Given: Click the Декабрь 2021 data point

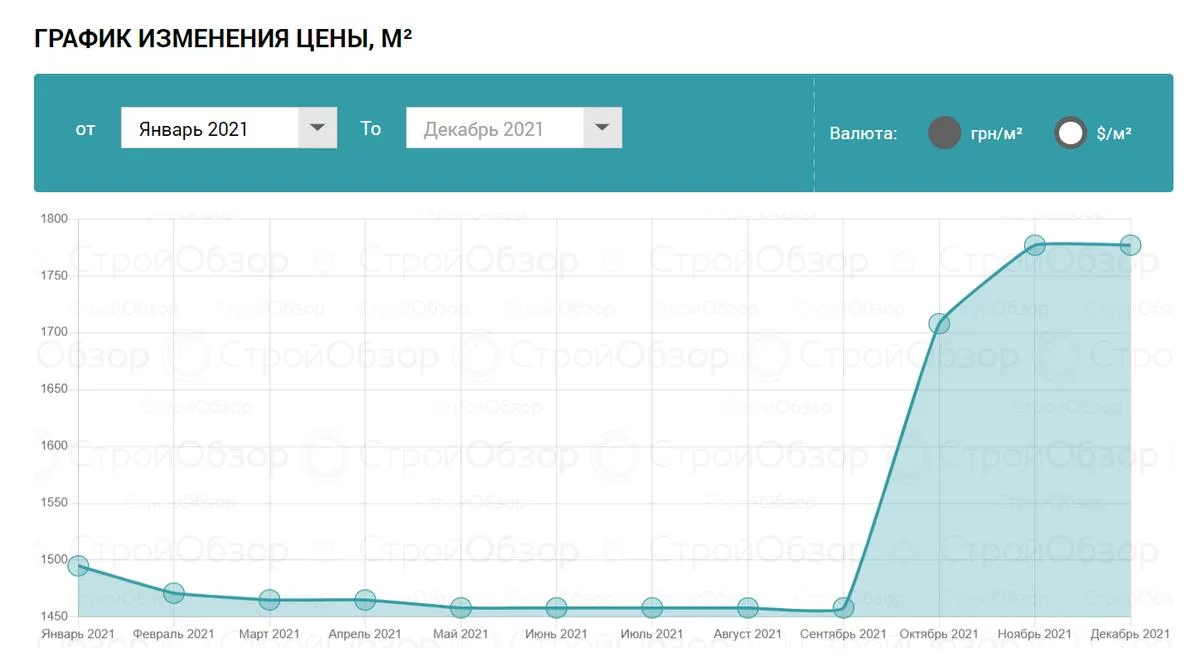Looking at the screenshot, I should point(1130,245).
